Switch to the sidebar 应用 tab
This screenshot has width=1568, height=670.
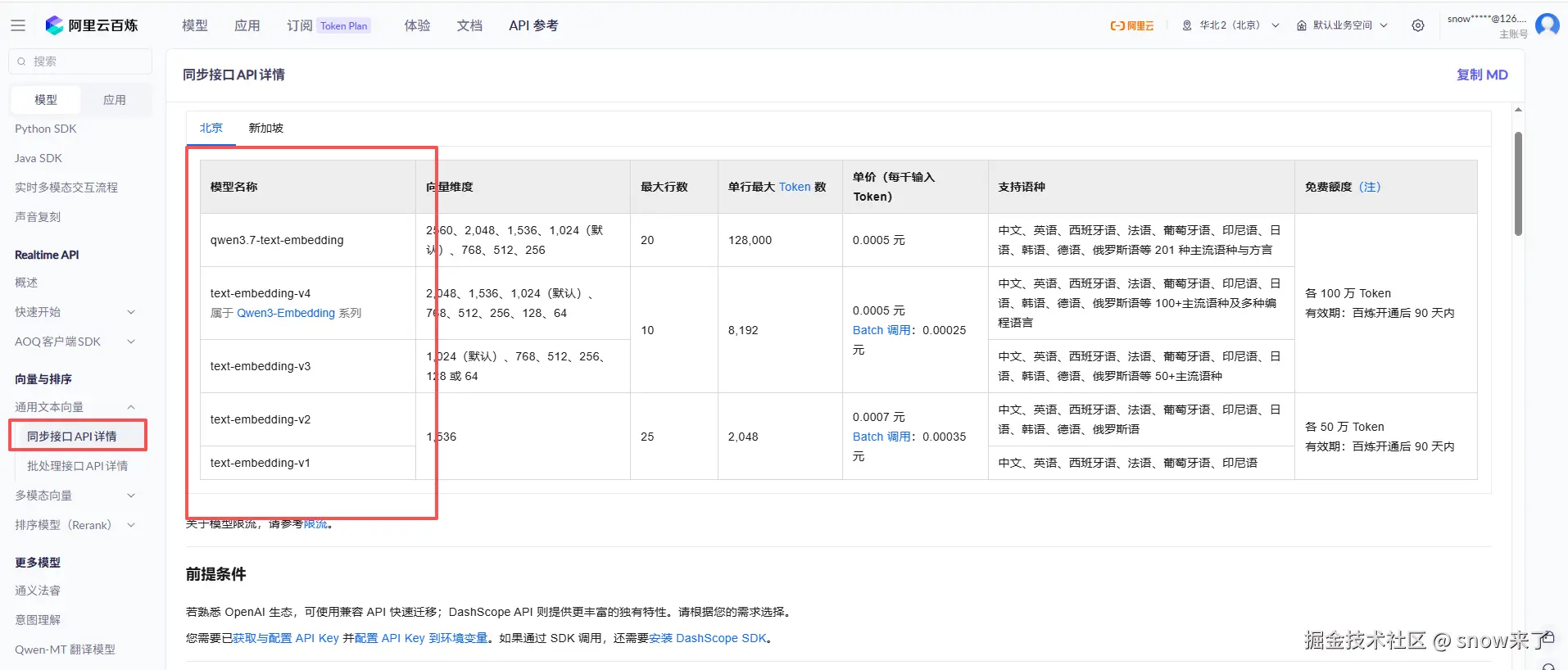[x=115, y=100]
